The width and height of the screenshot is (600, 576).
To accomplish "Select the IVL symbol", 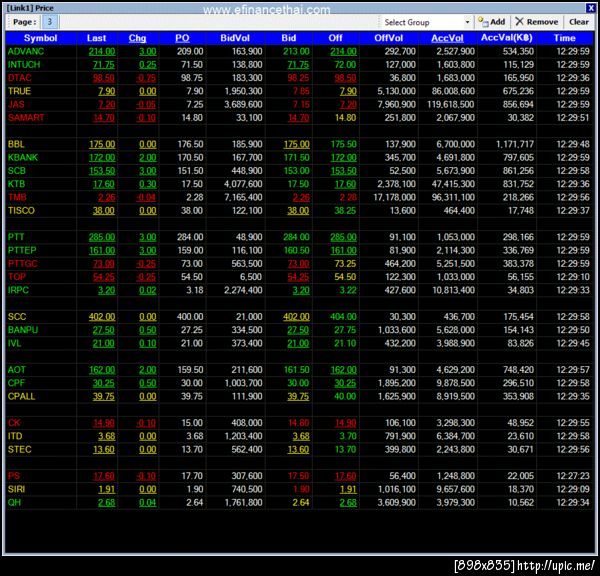I will pyautogui.click(x=15, y=343).
